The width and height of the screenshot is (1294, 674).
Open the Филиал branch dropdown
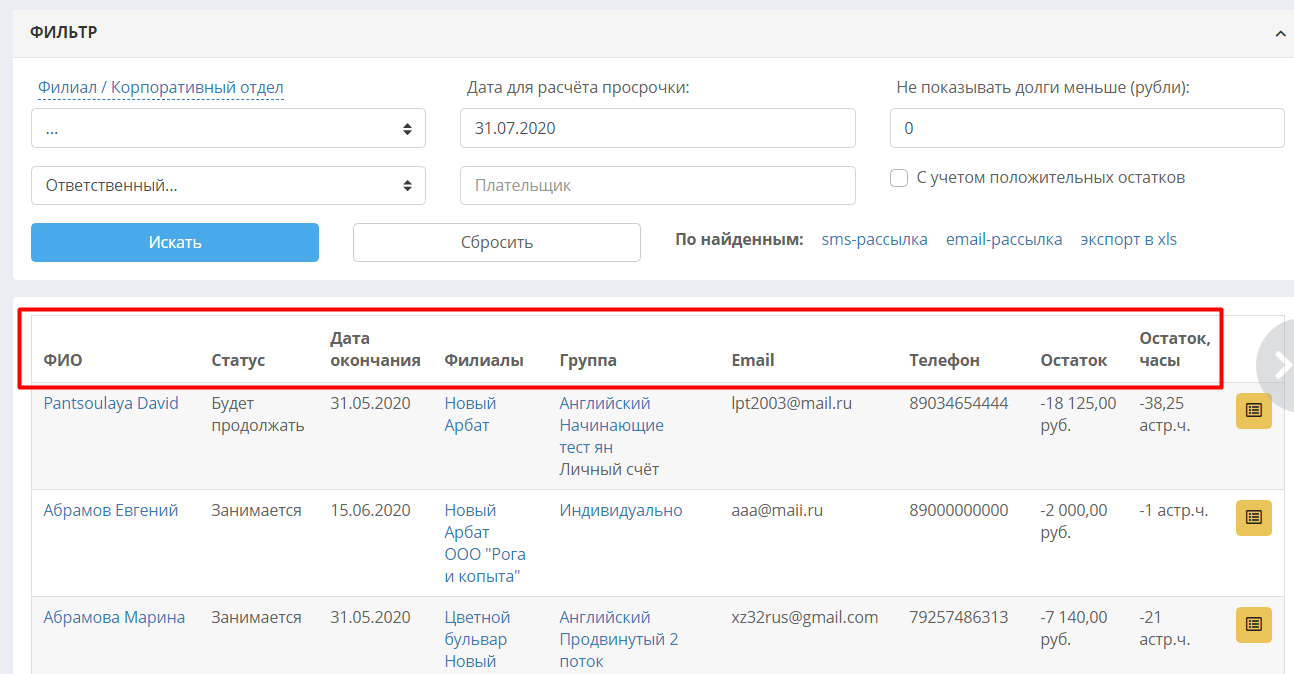pyautogui.click(x=228, y=128)
